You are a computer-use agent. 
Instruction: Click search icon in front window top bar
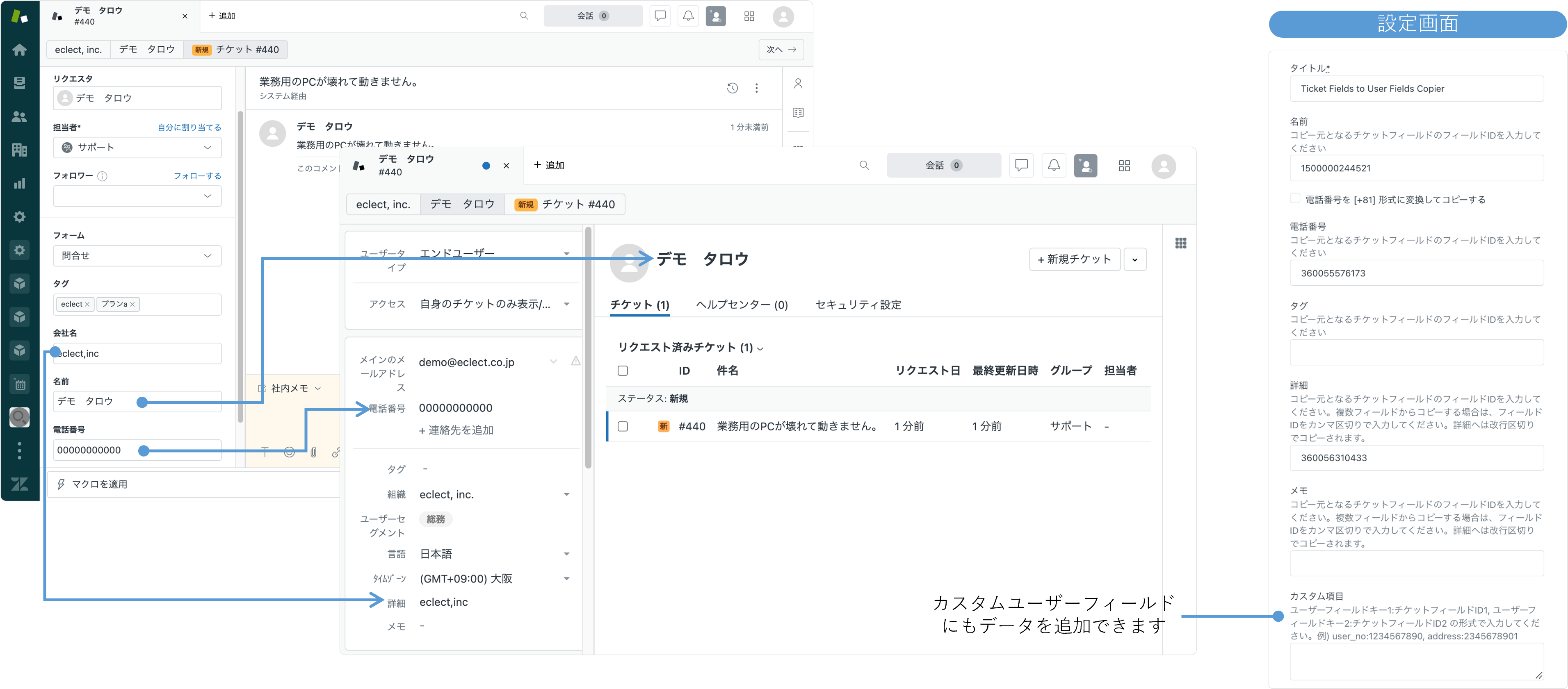[864, 166]
